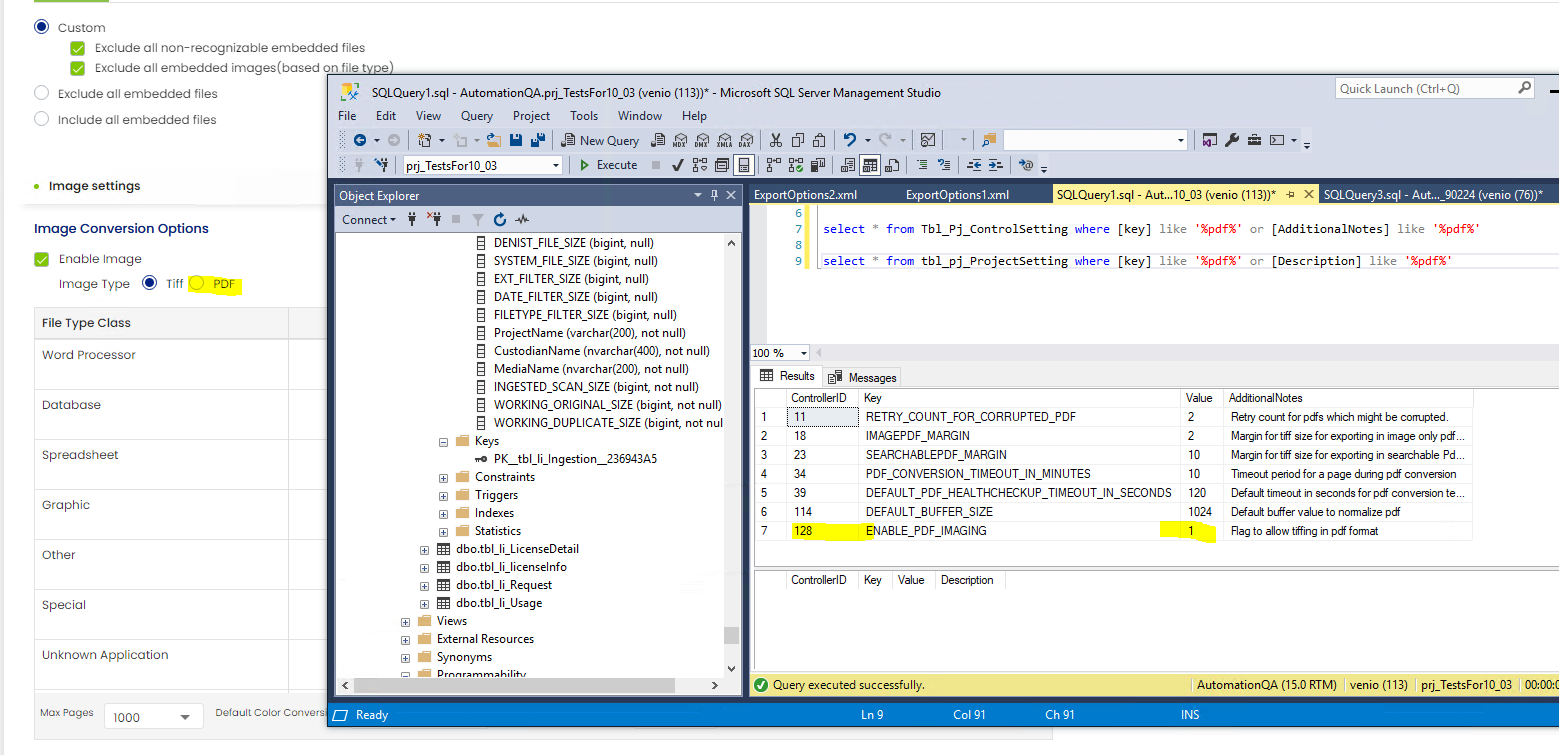
Task: Click the Find in Files folder icon
Action: coord(989,141)
